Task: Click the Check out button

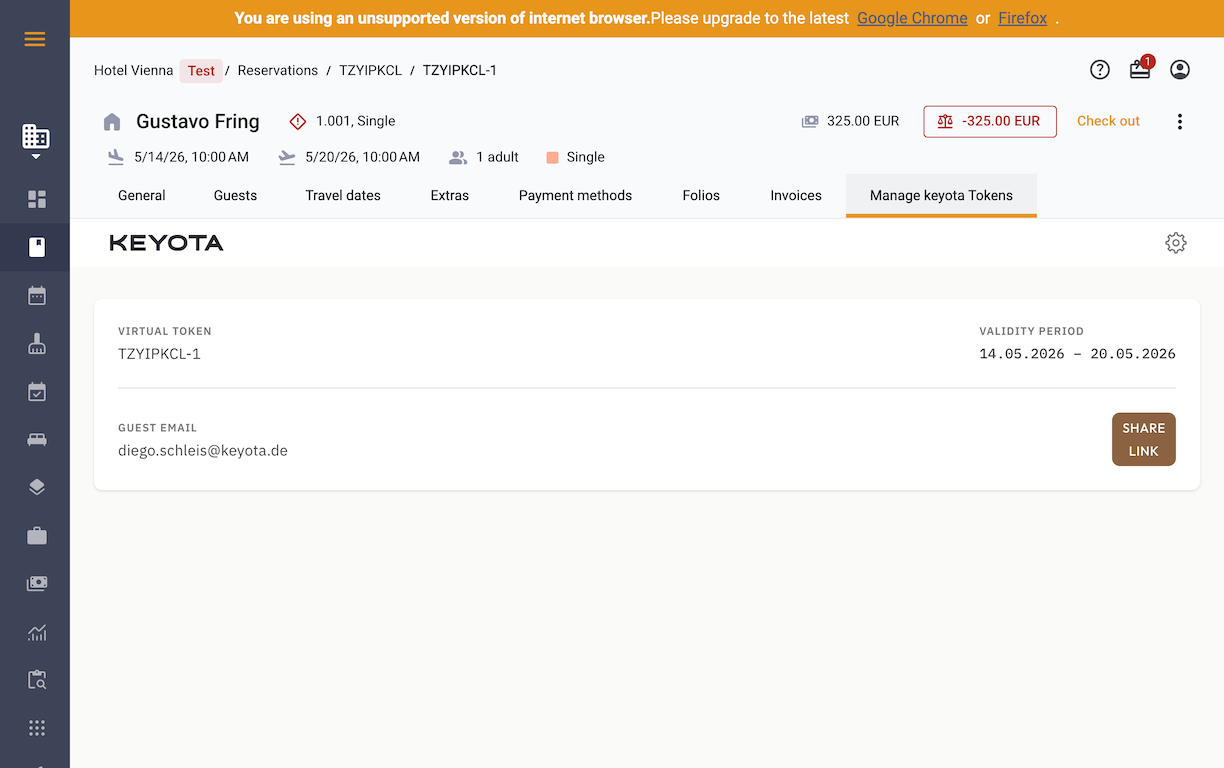Action: 1108,121
